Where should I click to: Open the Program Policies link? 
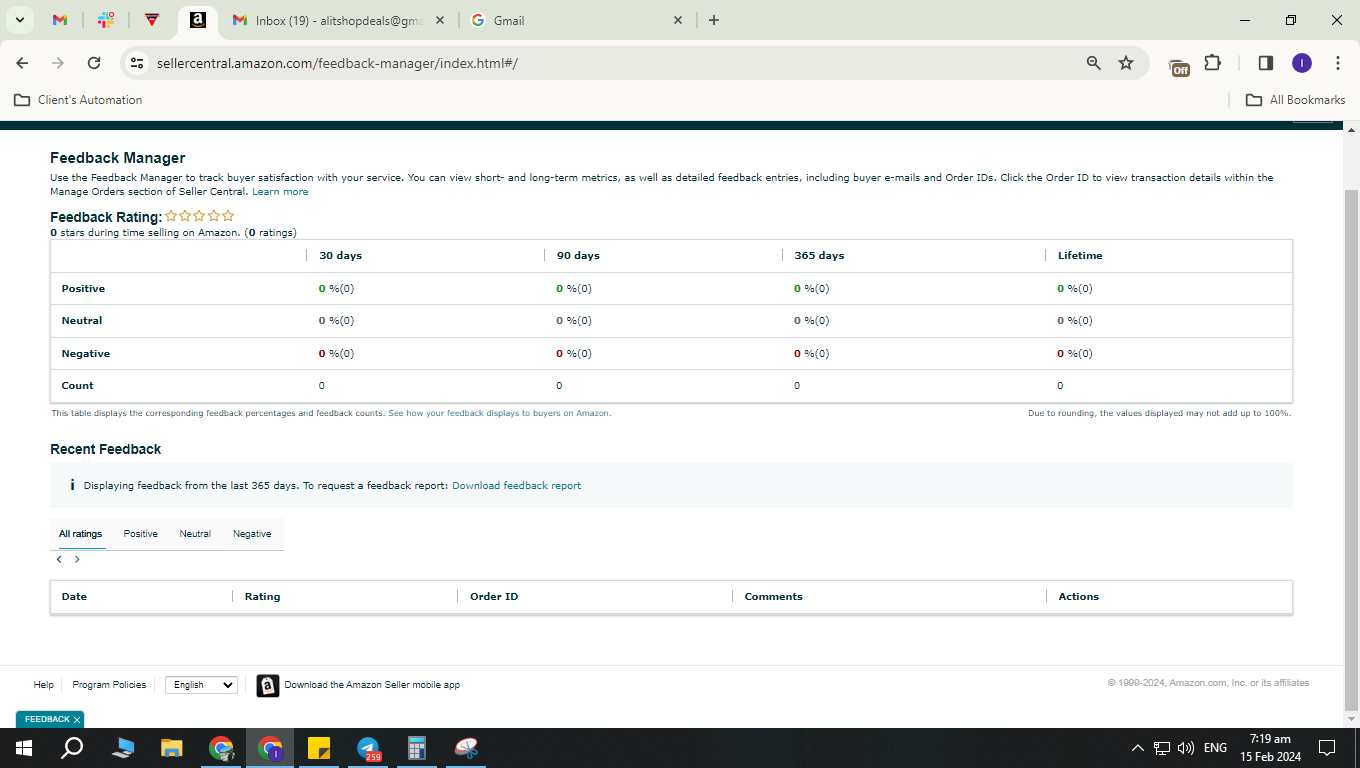point(109,685)
